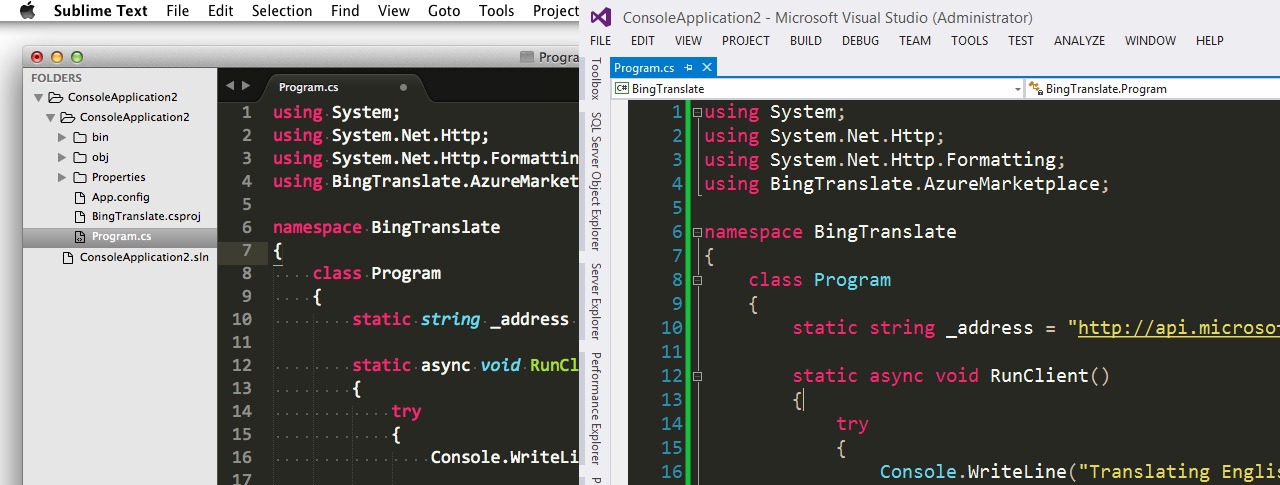Click the Sublime tab back arrow

[230, 87]
